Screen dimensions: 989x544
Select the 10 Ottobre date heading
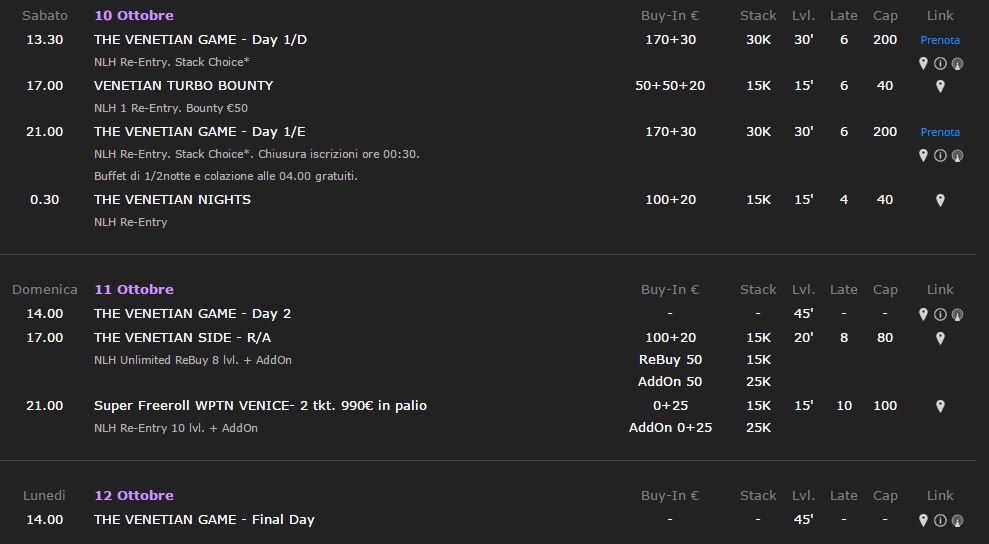(134, 15)
